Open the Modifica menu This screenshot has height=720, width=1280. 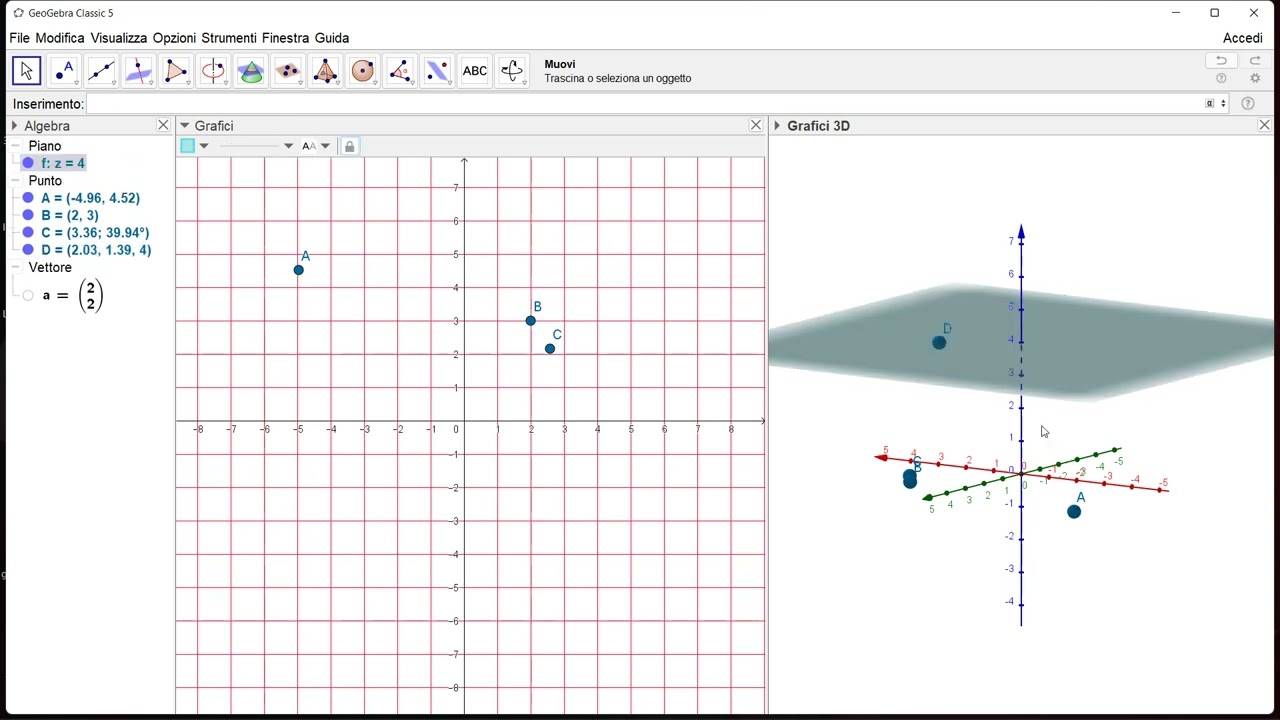(x=60, y=38)
